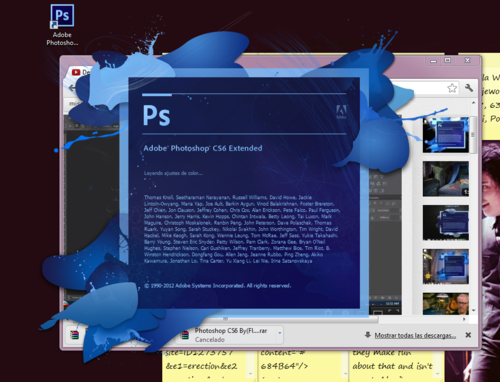Open the second suggested video thumbnail
The height and width of the screenshot is (382, 500).
tap(446, 179)
